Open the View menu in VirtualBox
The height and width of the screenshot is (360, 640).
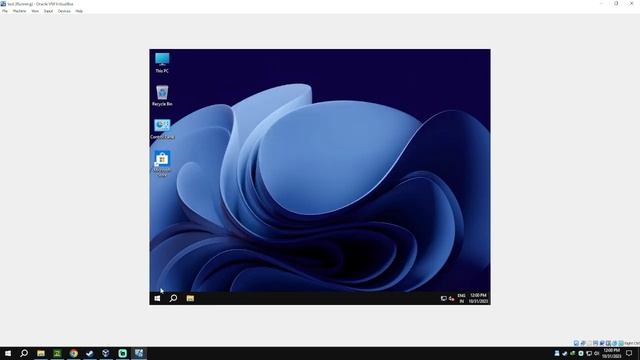[35, 11]
